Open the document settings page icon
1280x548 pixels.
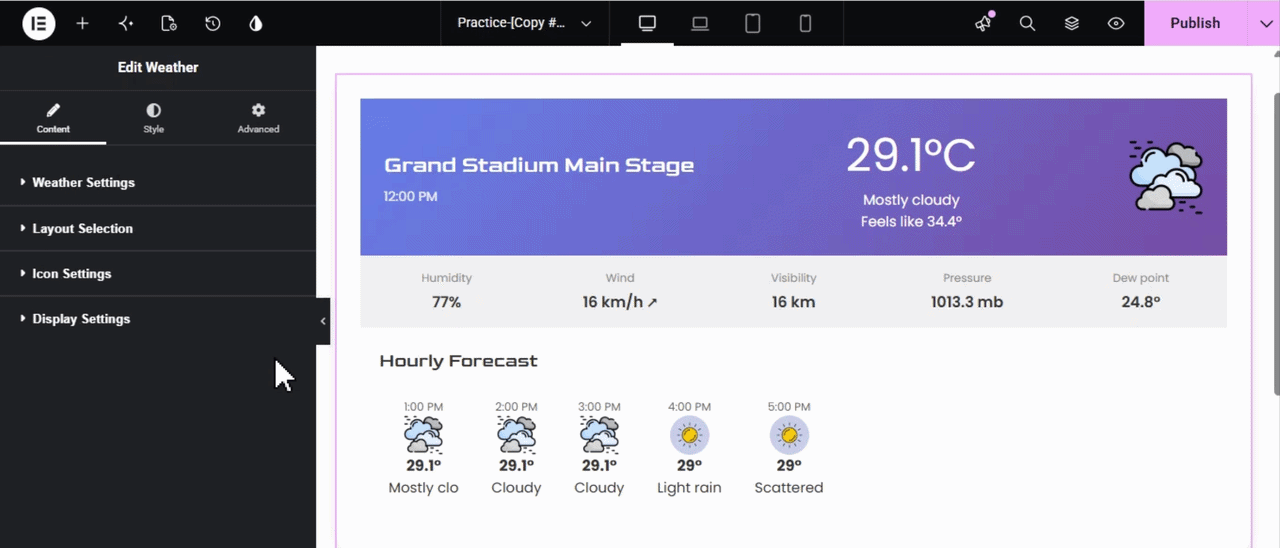(x=169, y=23)
